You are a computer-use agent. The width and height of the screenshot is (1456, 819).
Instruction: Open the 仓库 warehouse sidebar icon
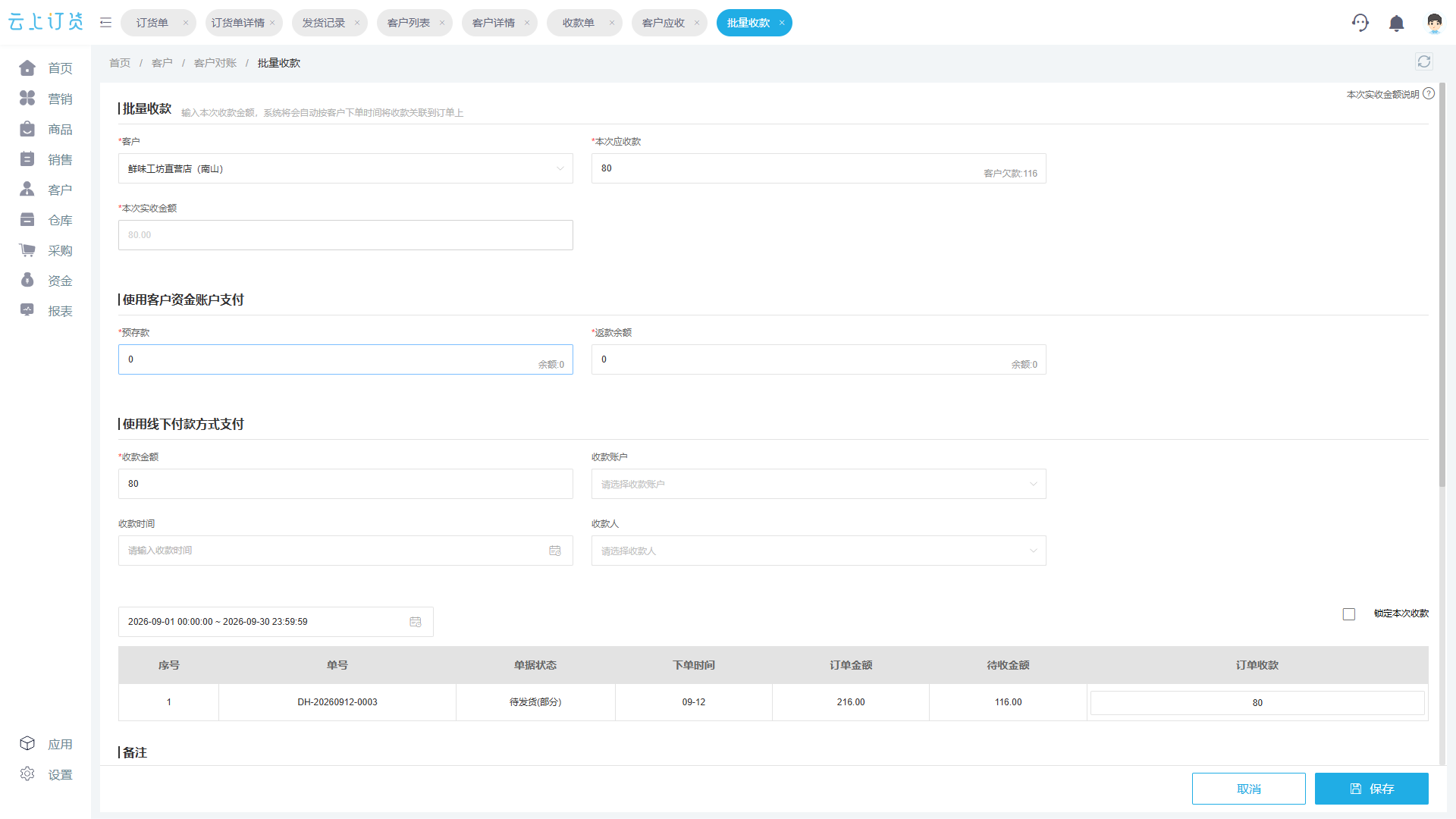coord(27,220)
